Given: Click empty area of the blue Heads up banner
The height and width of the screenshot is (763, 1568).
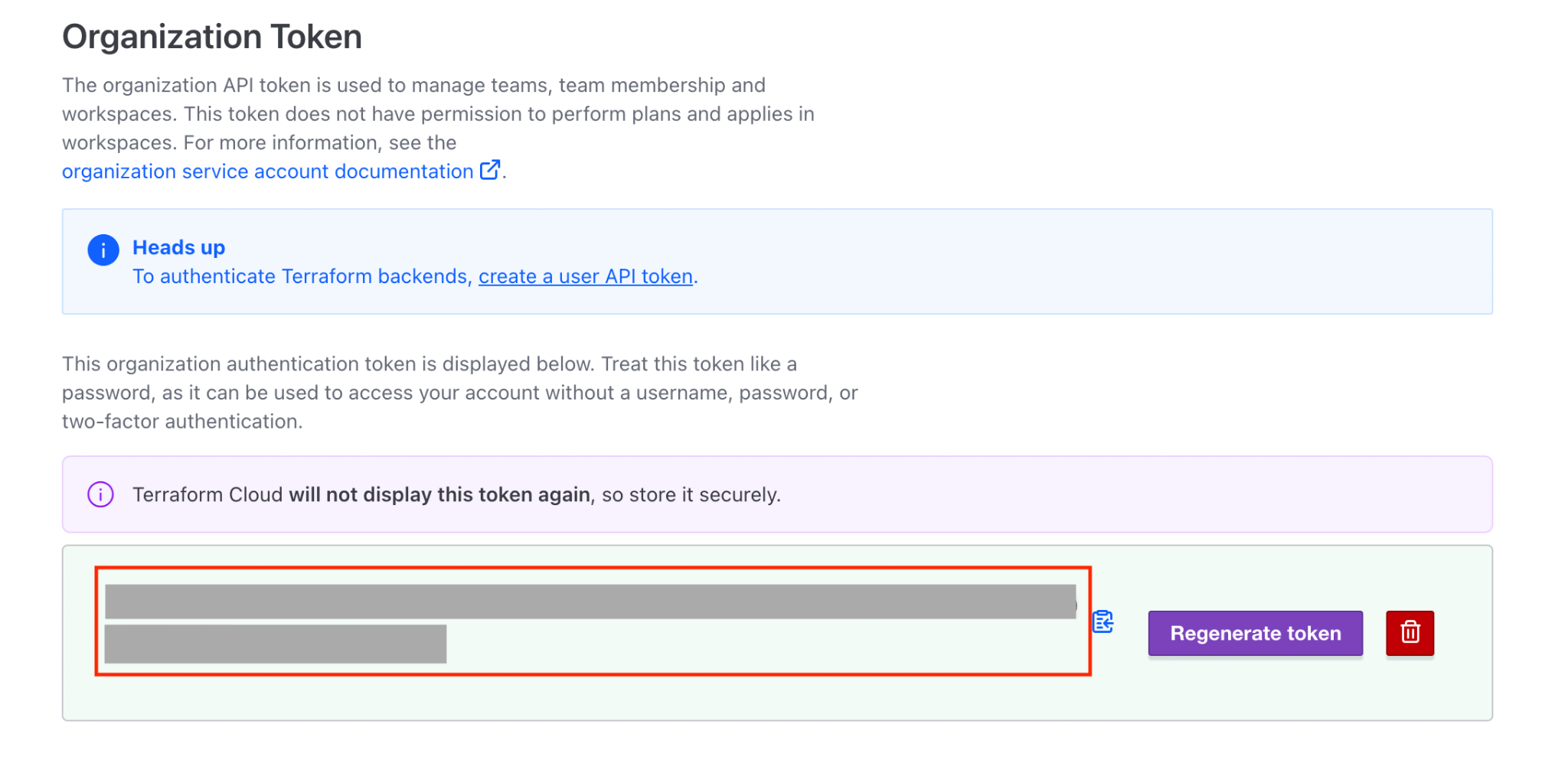Looking at the screenshot, I should tap(1072, 262).
